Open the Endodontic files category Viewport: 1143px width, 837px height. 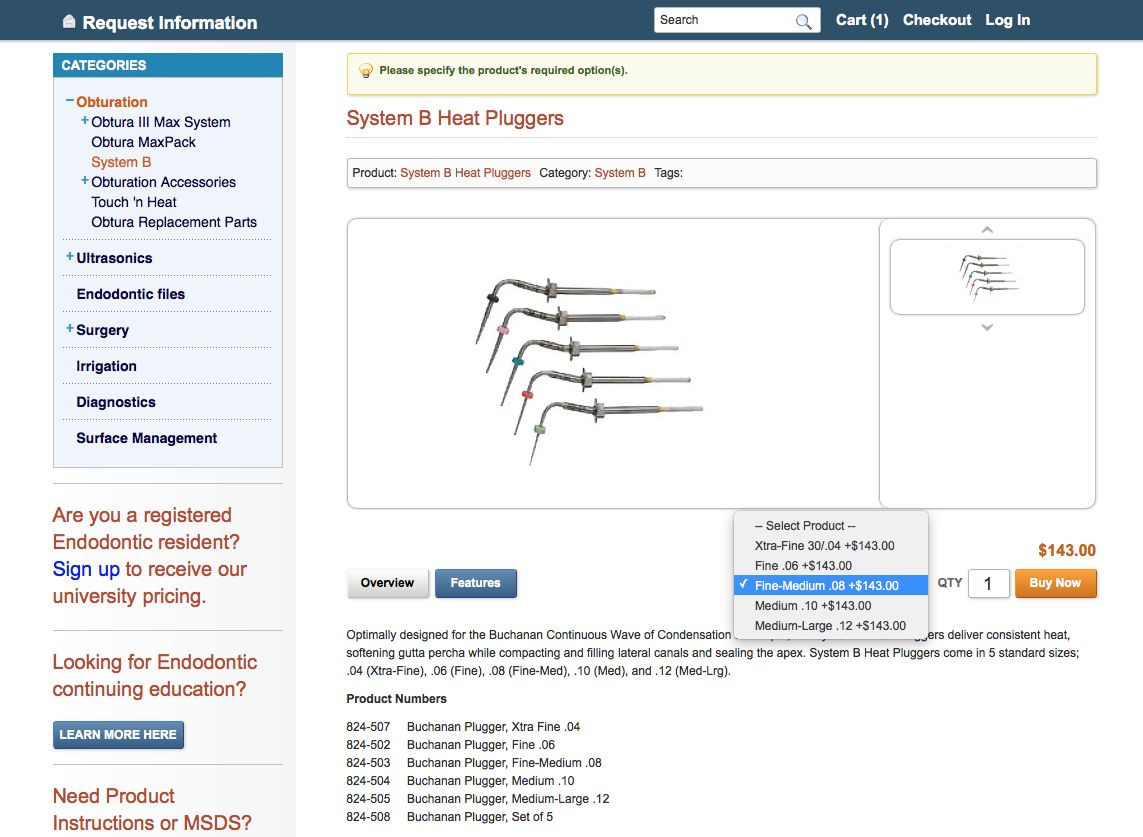coord(130,294)
